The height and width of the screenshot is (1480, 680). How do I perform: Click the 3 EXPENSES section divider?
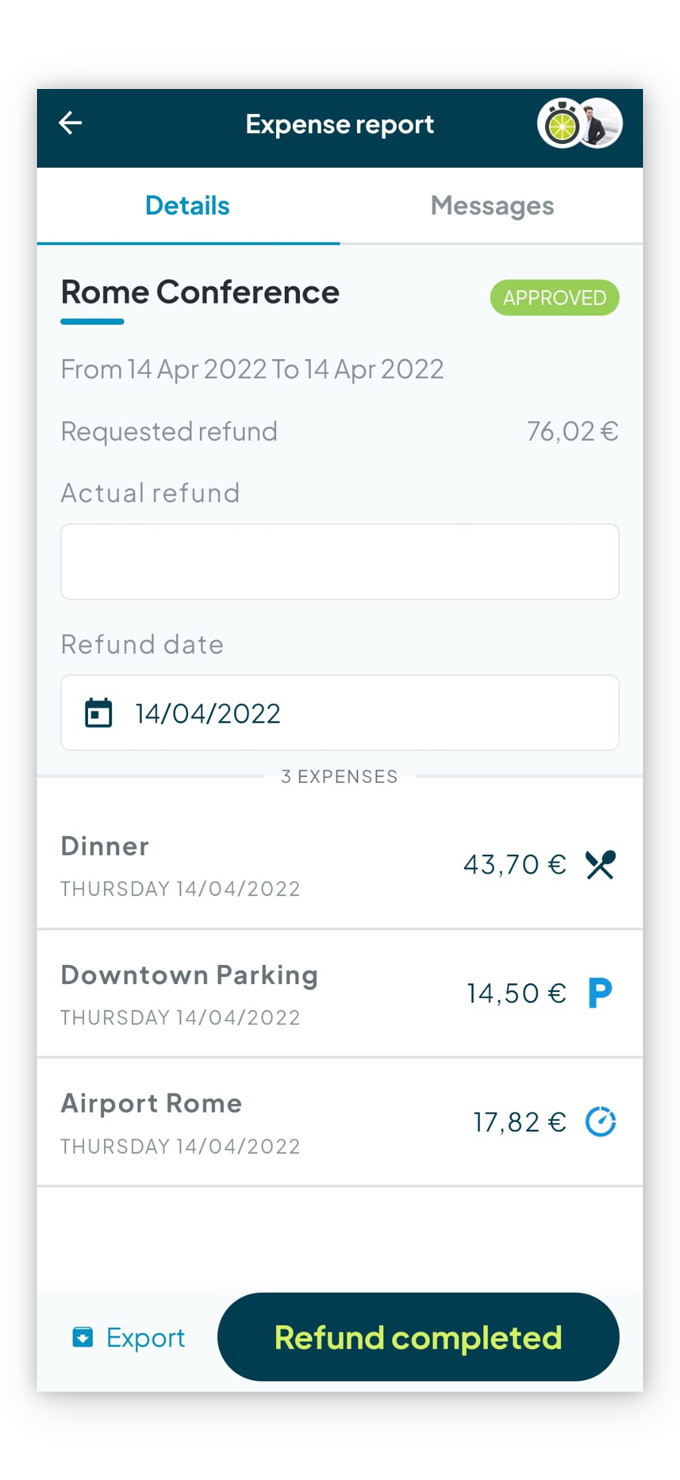coord(340,776)
